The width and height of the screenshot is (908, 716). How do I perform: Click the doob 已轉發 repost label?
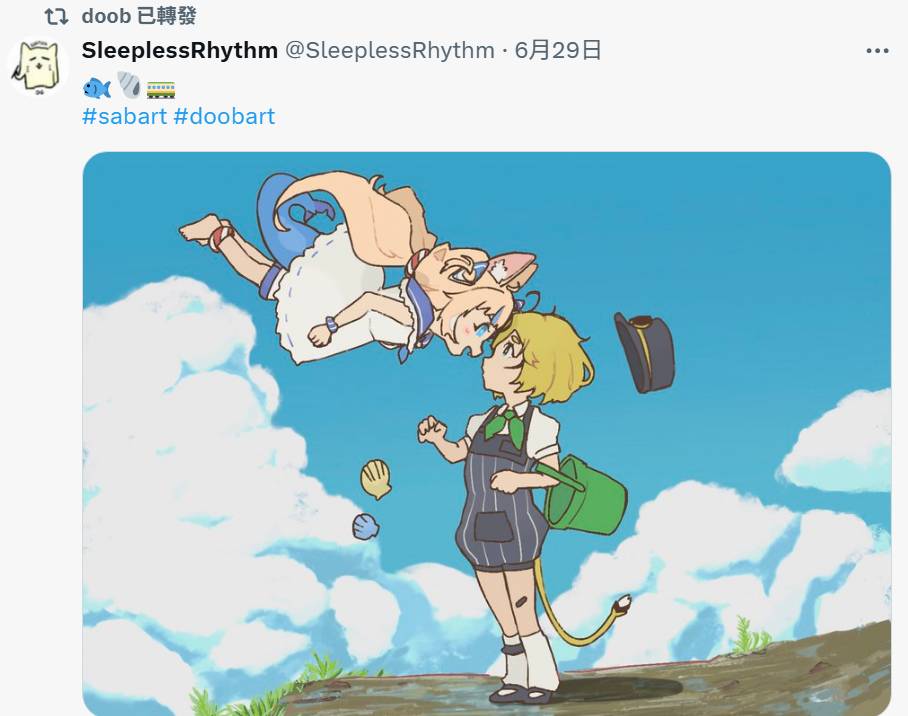click(139, 16)
